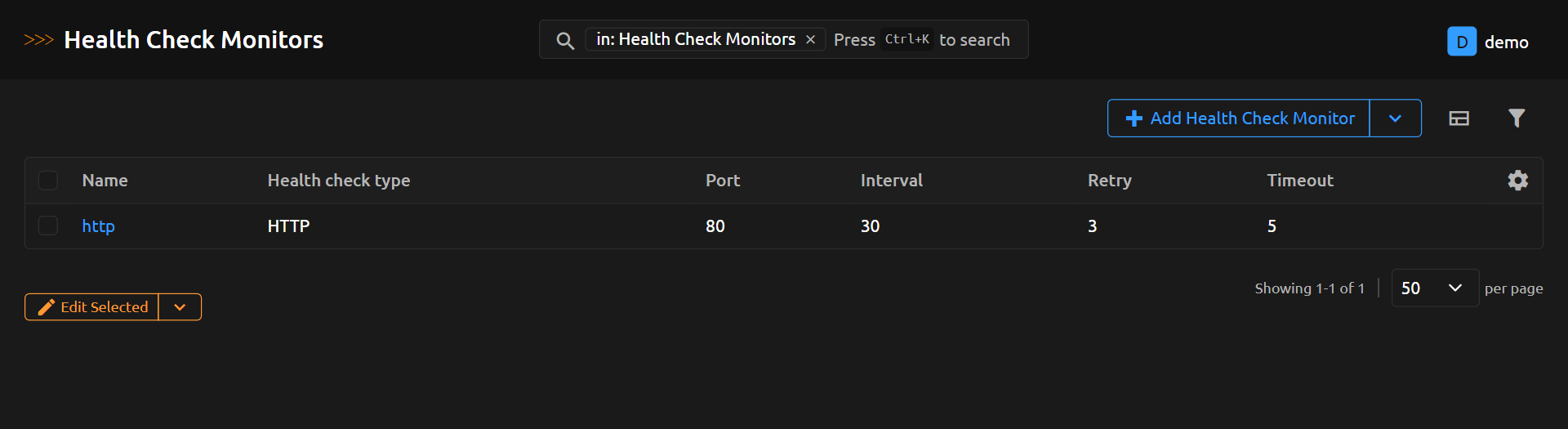The image size is (1568, 429).
Task: Click the search magnifier icon
Action: click(564, 40)
